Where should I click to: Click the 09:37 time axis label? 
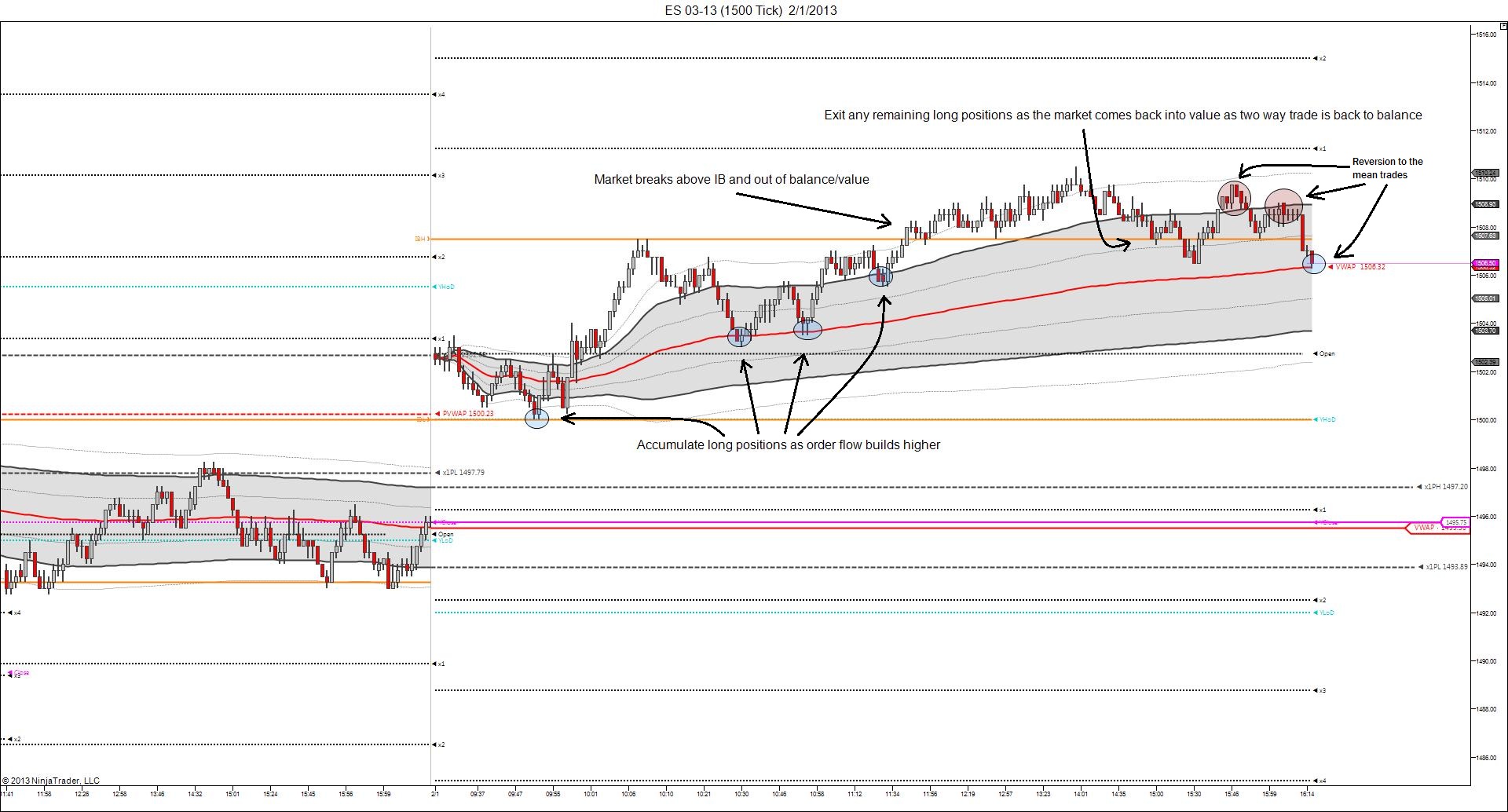[x=478, y=794]
